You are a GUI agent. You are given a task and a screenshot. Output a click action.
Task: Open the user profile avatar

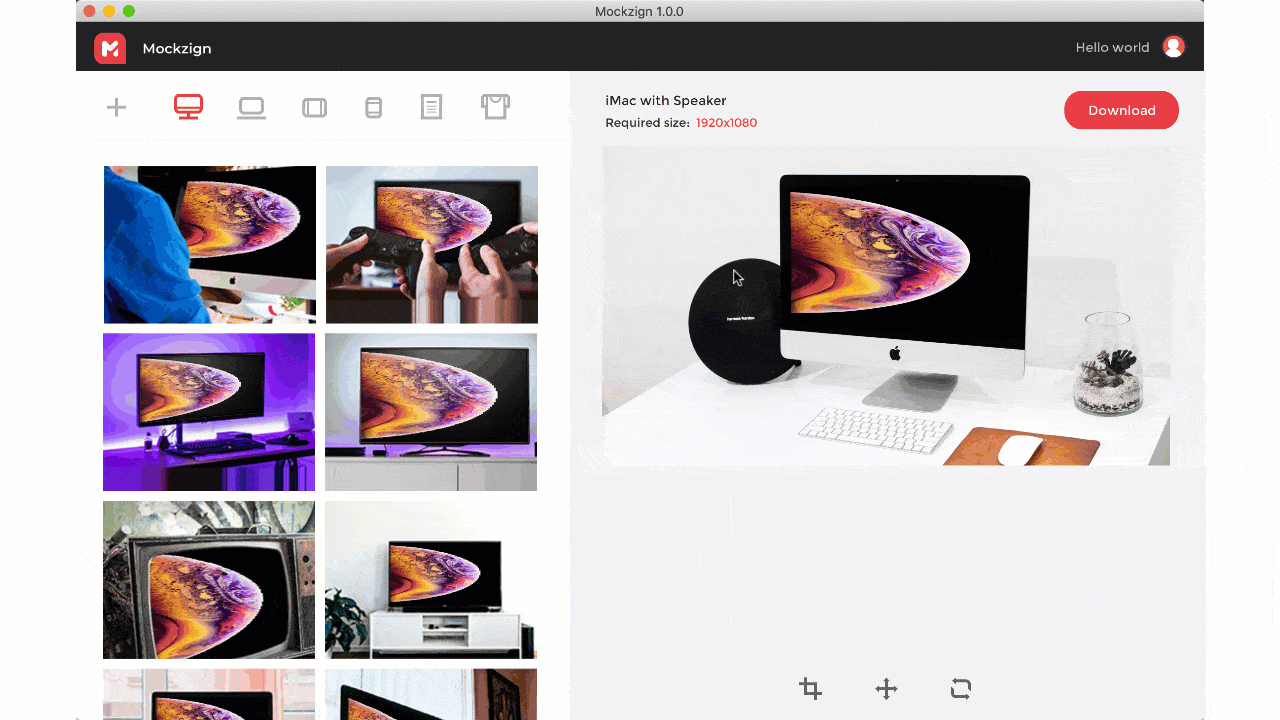[x=1173, y=47]
